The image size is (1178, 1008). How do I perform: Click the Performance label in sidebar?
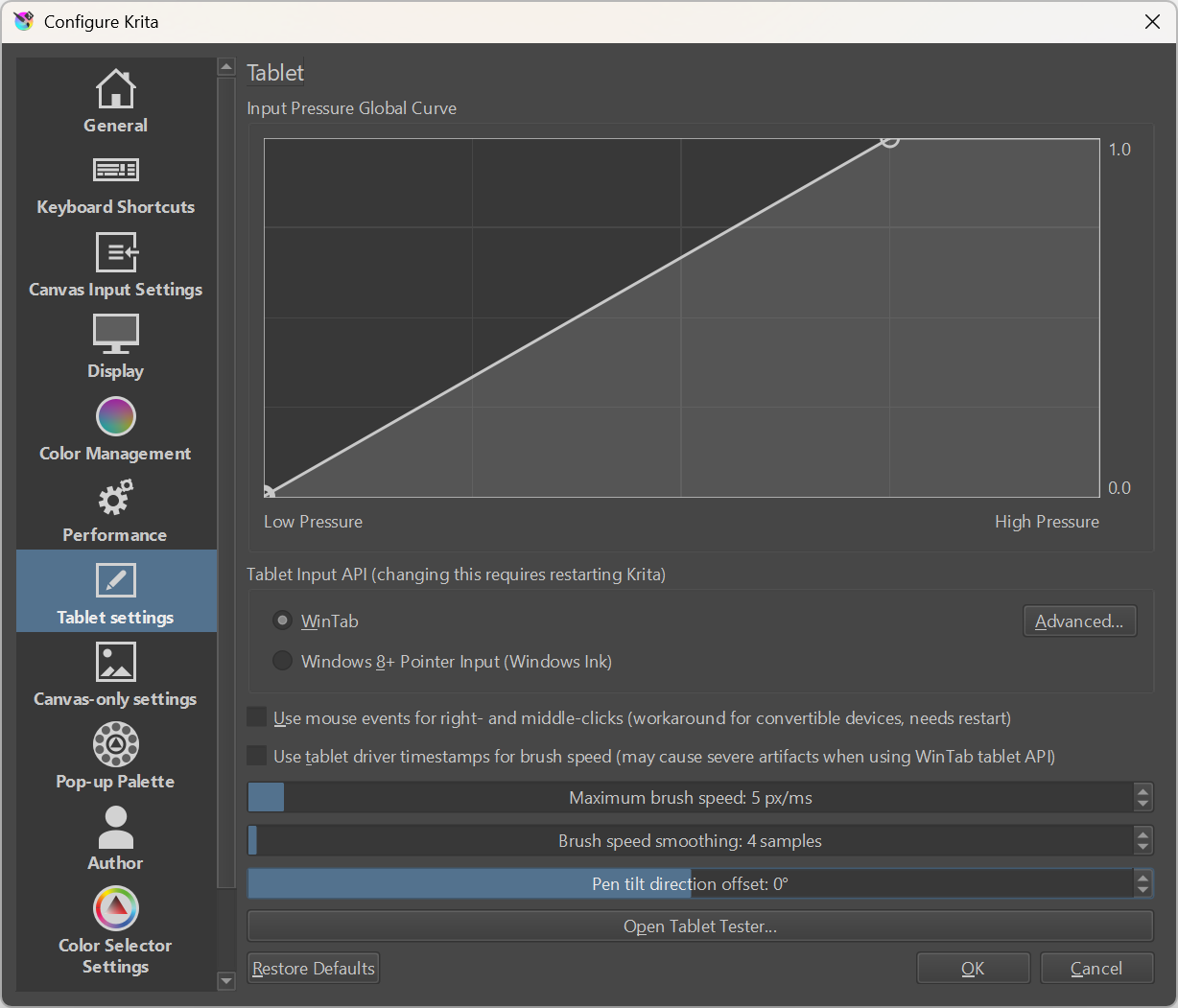click(115, 535)
